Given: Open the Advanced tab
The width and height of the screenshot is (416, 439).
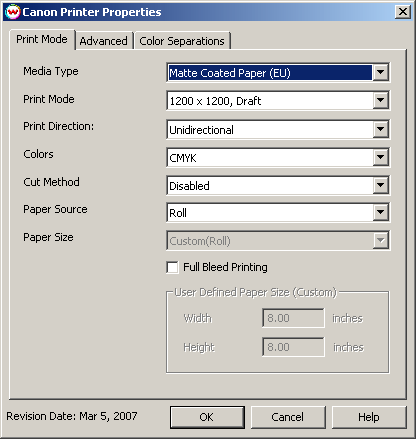Looking at the screenshot, I should point(104,41).
